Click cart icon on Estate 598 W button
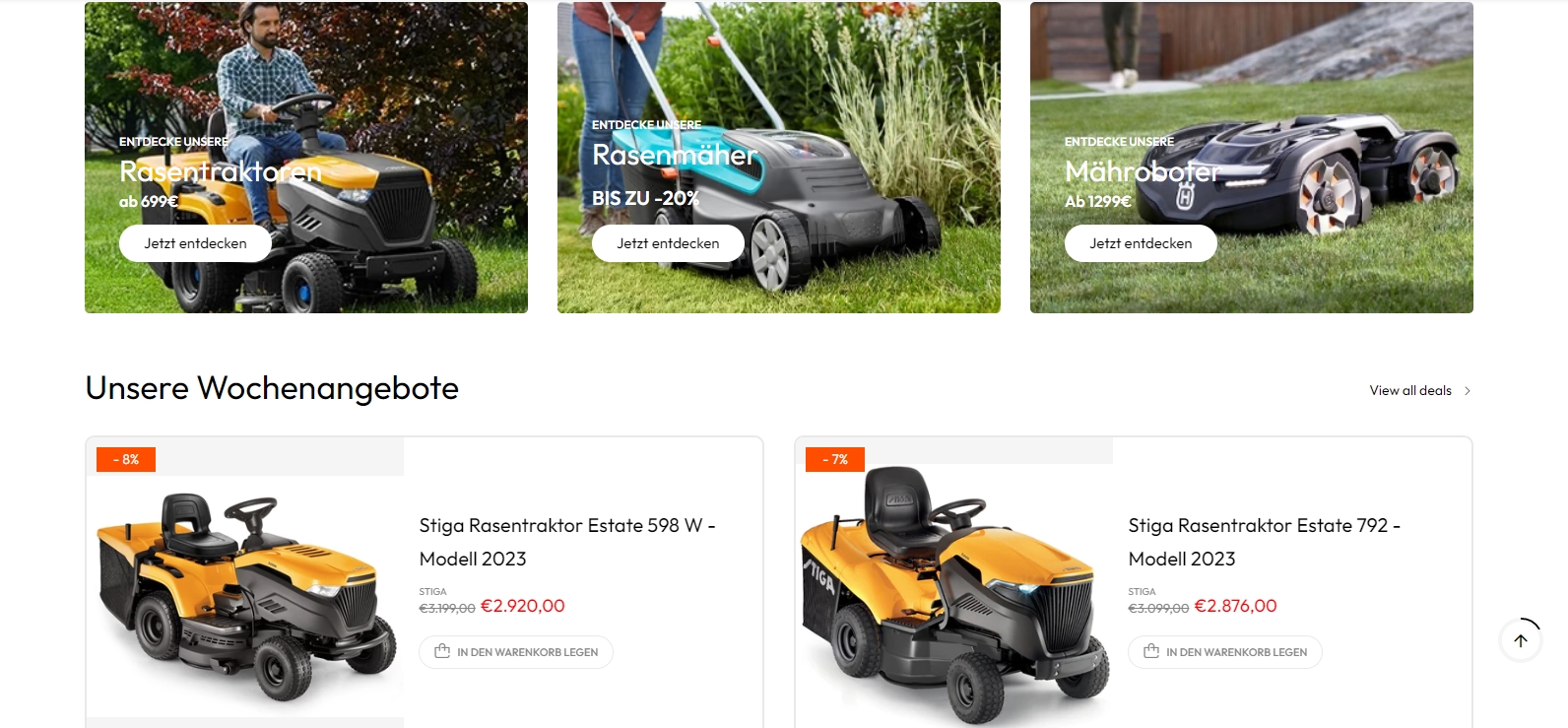This screenshot has width=1568, height=728. pos(442,651)
